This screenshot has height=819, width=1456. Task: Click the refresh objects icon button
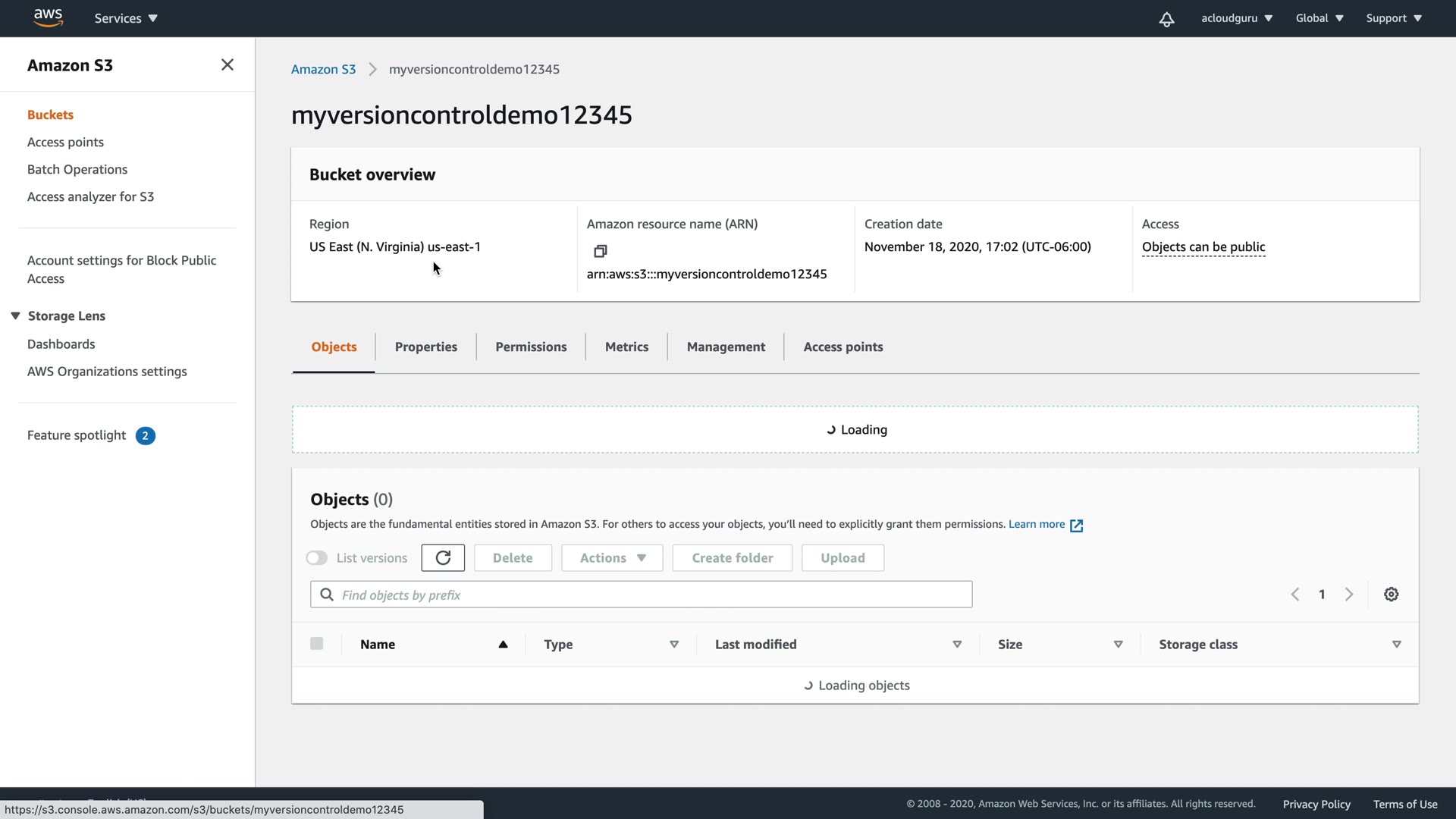(443, 558)
